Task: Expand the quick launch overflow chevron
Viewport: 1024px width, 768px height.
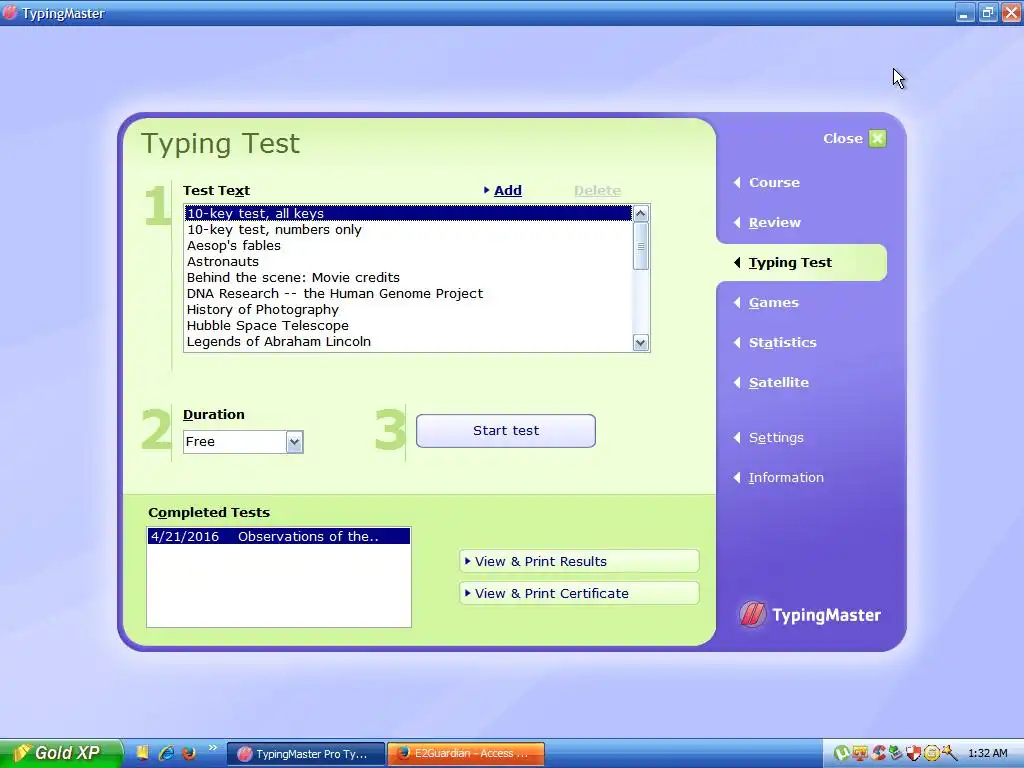Action: coord(212,748)
